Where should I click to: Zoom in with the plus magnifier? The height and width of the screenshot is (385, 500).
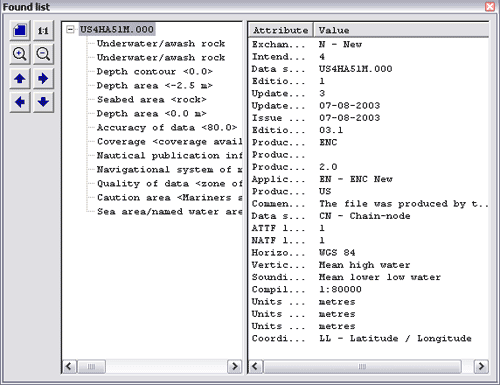pyautogui.click(x=20, y=54)
